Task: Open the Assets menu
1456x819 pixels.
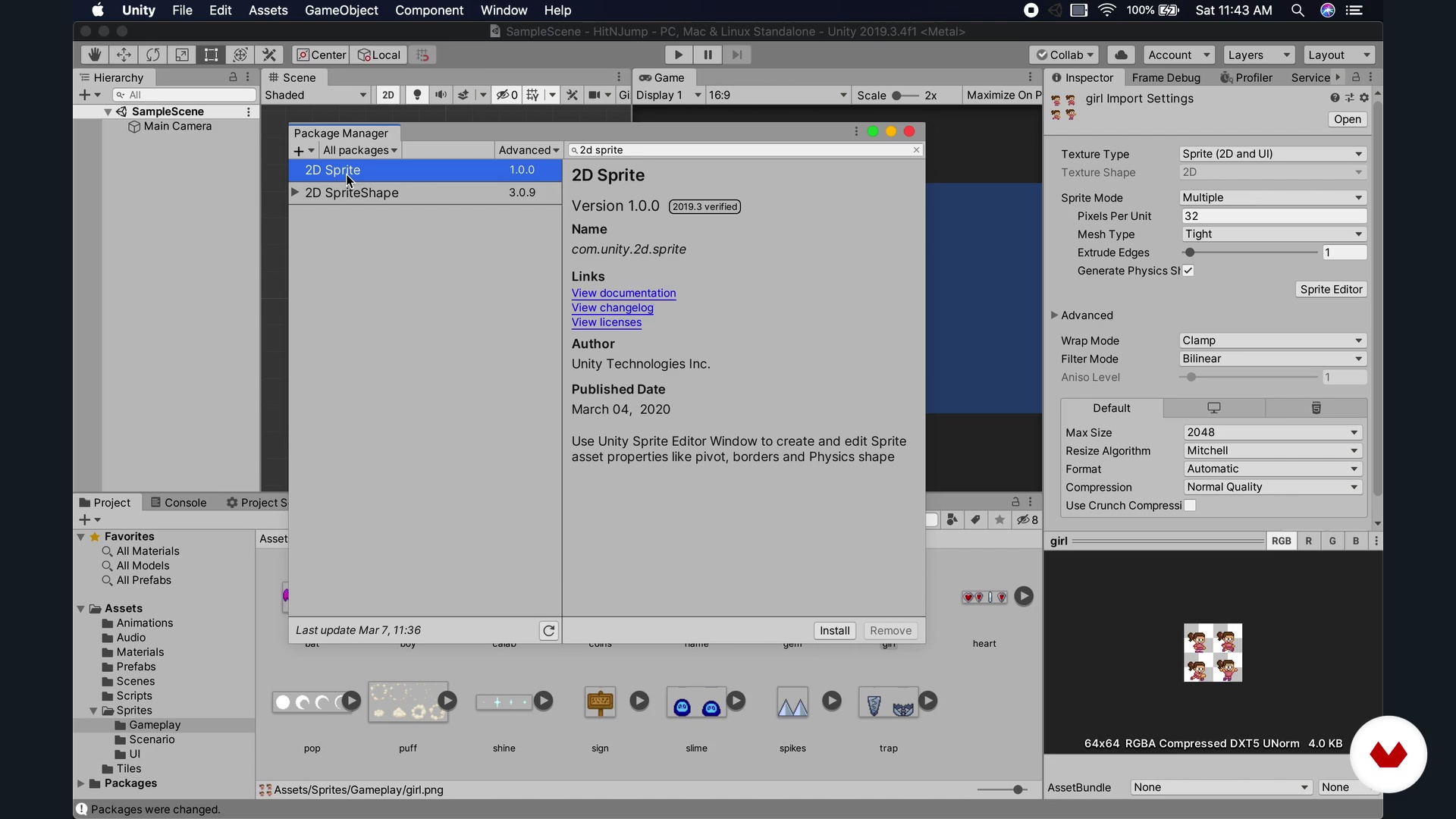Action: tap(268, 10)
